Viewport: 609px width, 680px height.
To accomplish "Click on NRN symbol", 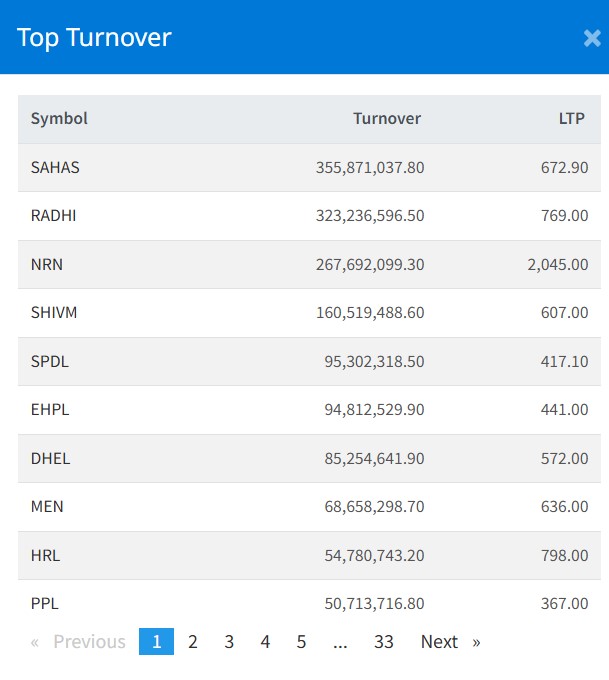I will pos(47,265).
